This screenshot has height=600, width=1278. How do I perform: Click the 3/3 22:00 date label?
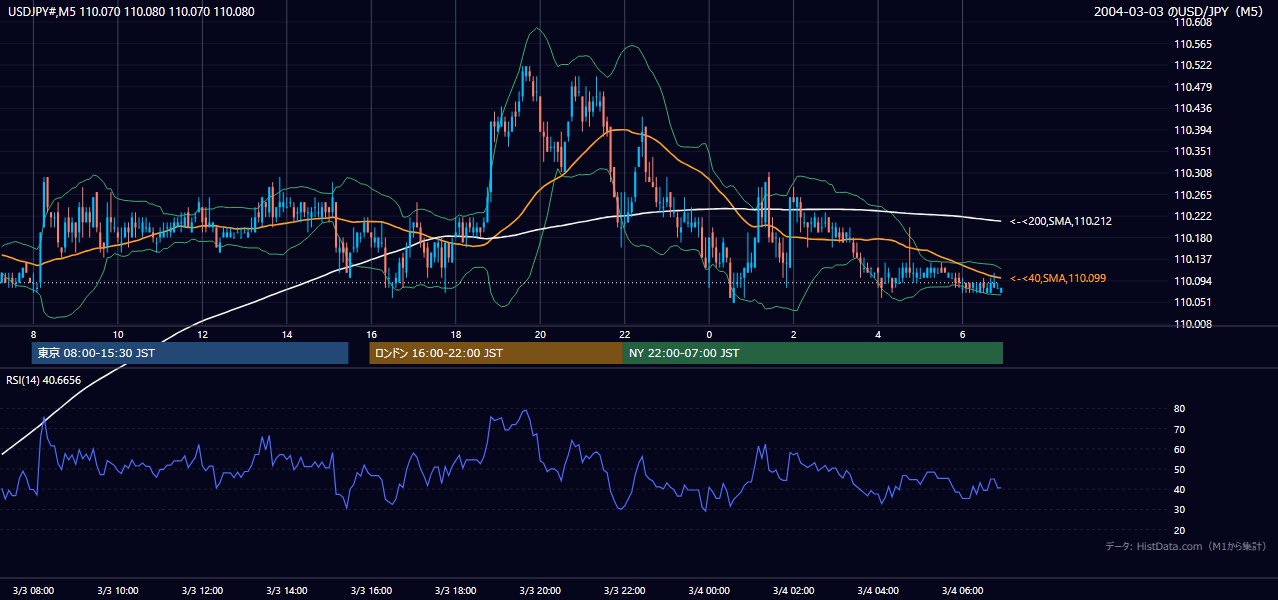click(624, 590)
